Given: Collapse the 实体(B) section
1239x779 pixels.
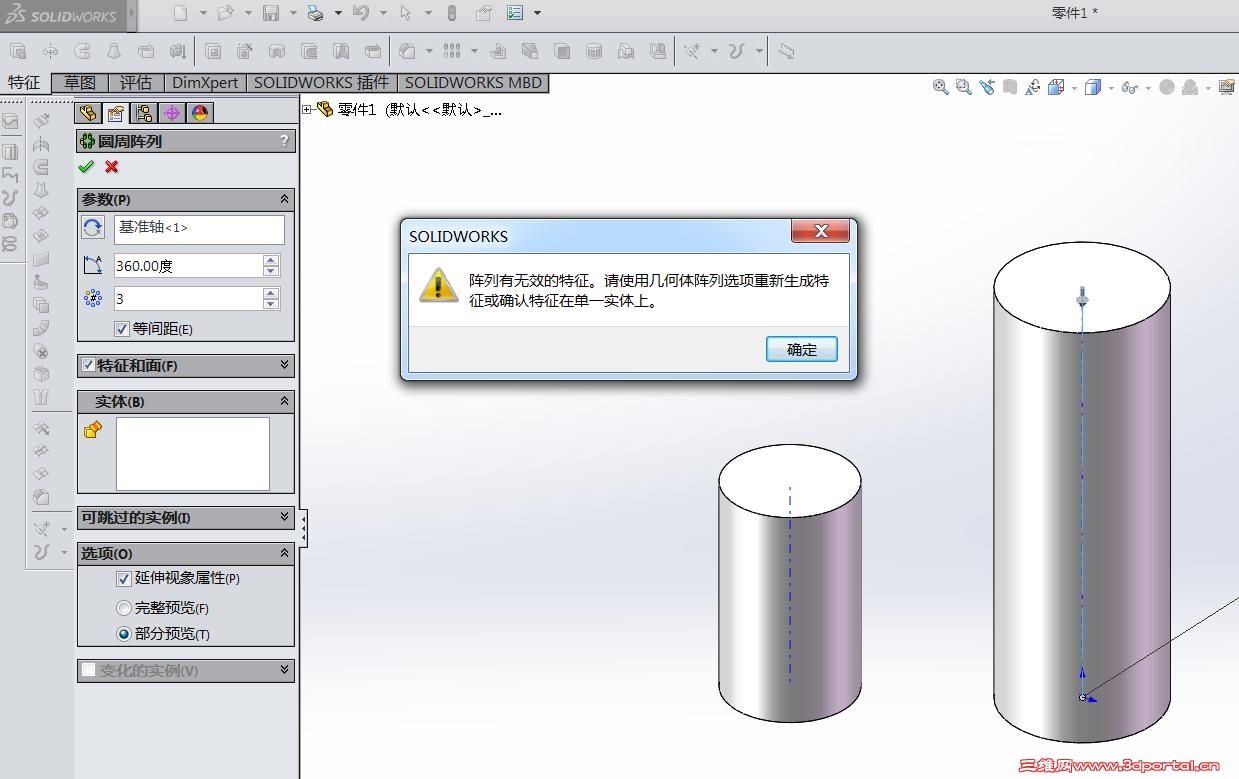Looking at the screenshot, I should (x=284, y=401).
